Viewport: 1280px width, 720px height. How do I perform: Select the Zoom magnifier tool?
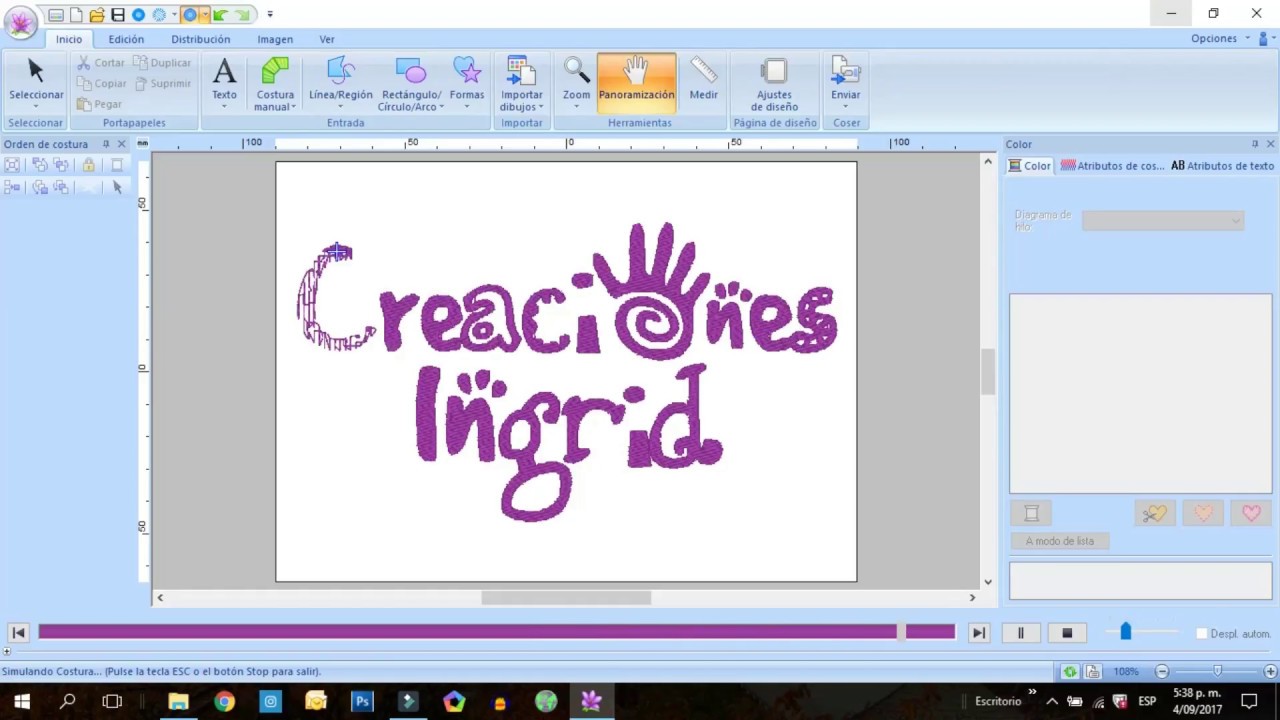click(x=576, y=72)
